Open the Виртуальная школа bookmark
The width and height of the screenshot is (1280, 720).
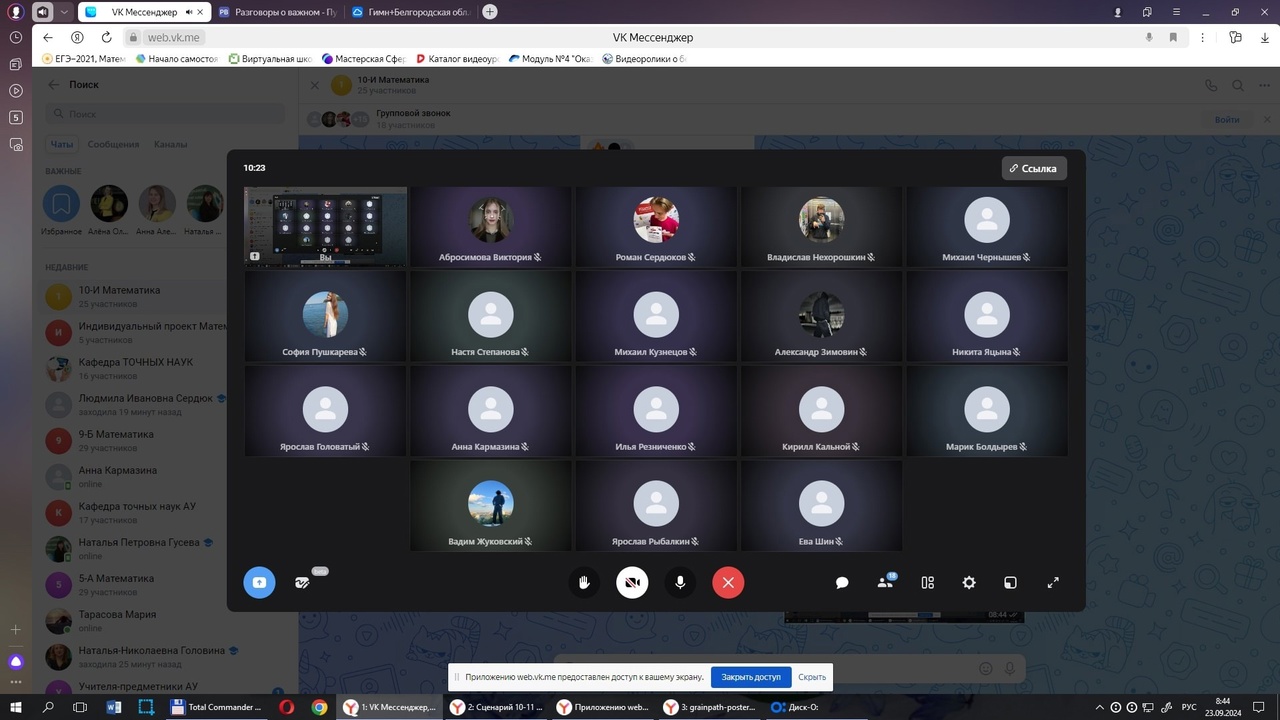click(270, 59)
